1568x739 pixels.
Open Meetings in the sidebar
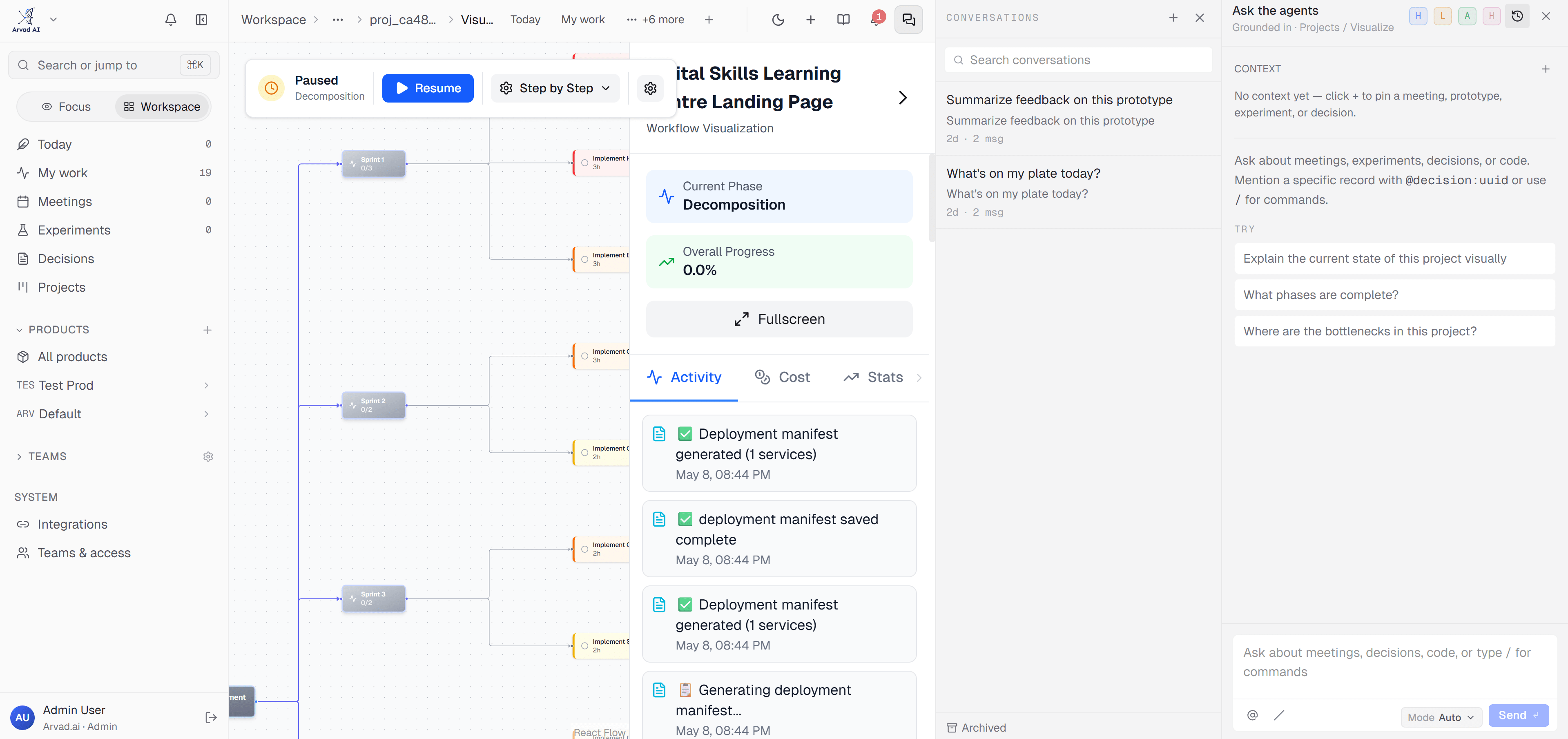pos(114,201)
